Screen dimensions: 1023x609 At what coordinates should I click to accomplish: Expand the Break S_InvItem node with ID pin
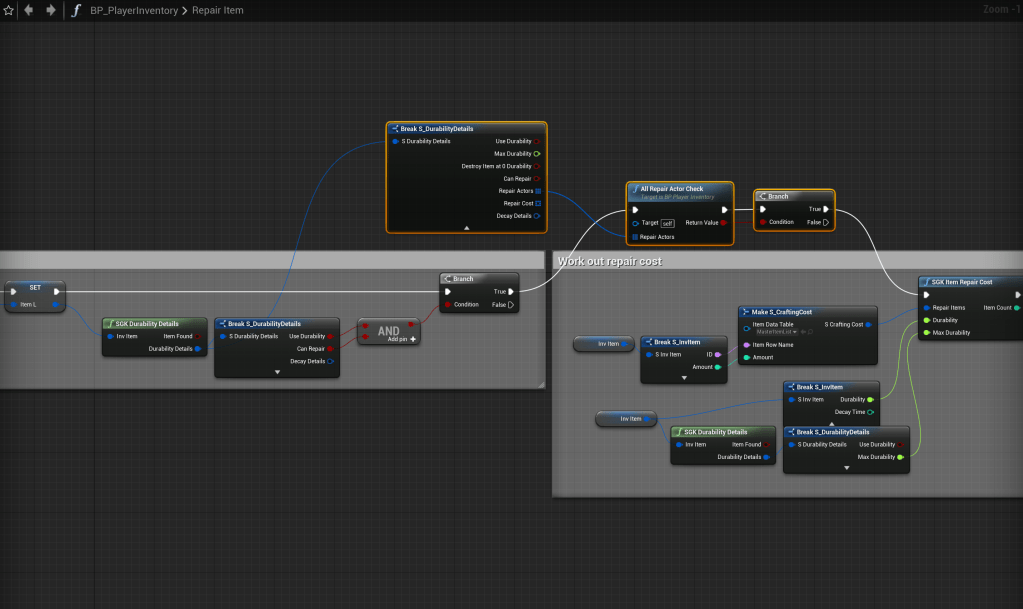pos(684,378)
